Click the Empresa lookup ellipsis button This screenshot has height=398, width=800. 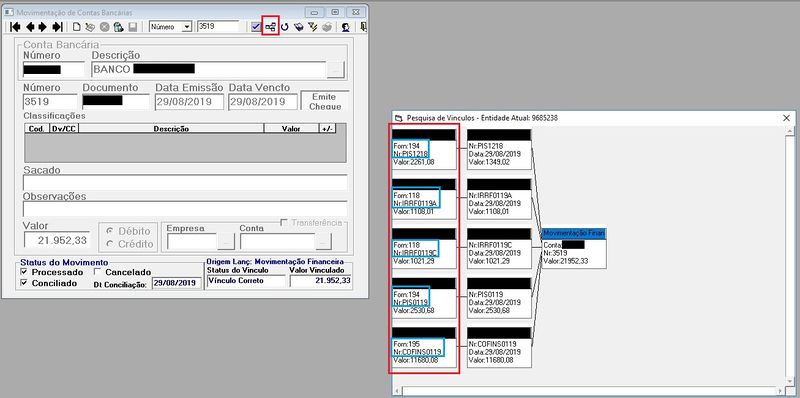(226, 241)
